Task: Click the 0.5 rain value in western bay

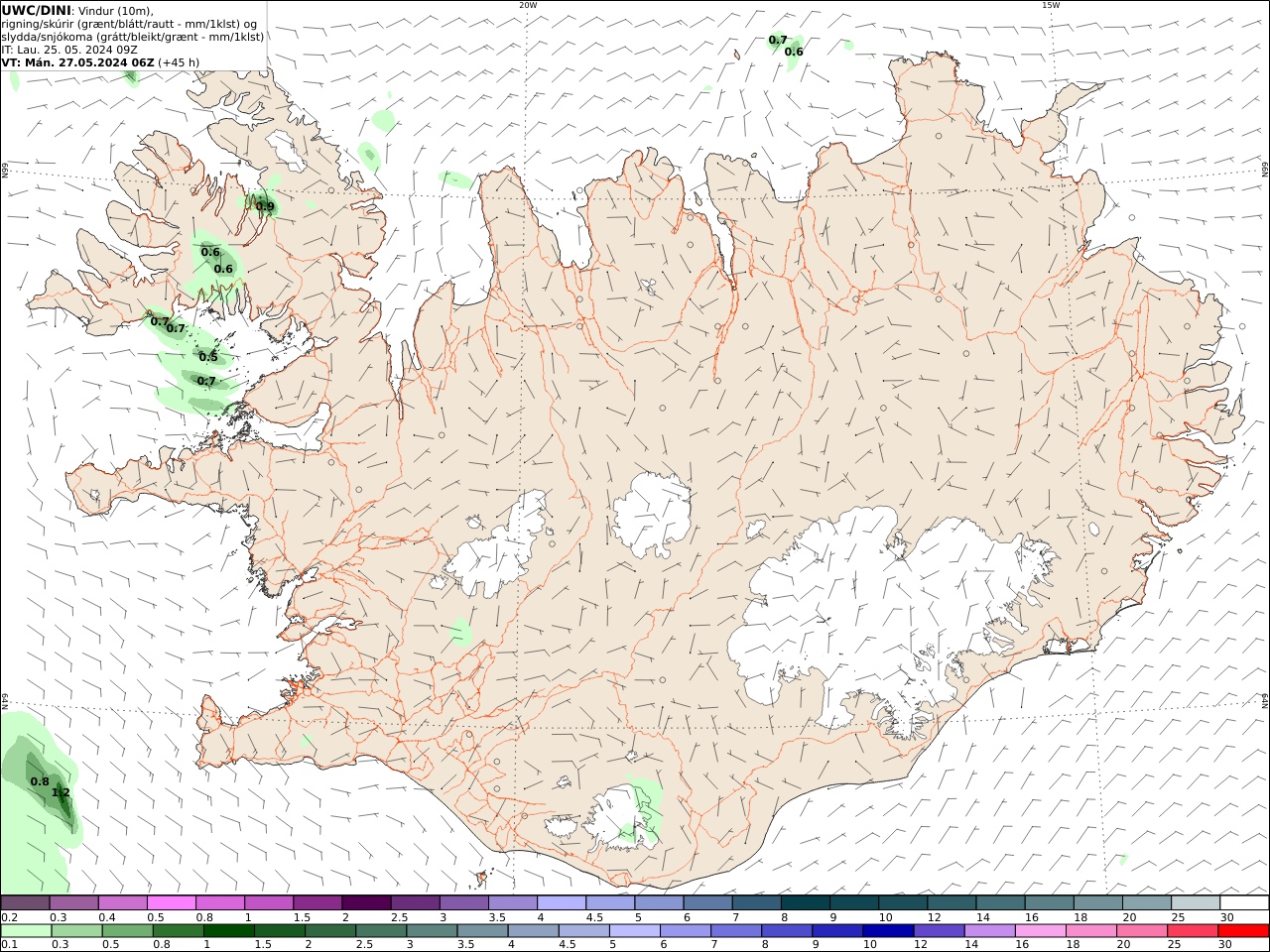Action: (x=207, y=357)
